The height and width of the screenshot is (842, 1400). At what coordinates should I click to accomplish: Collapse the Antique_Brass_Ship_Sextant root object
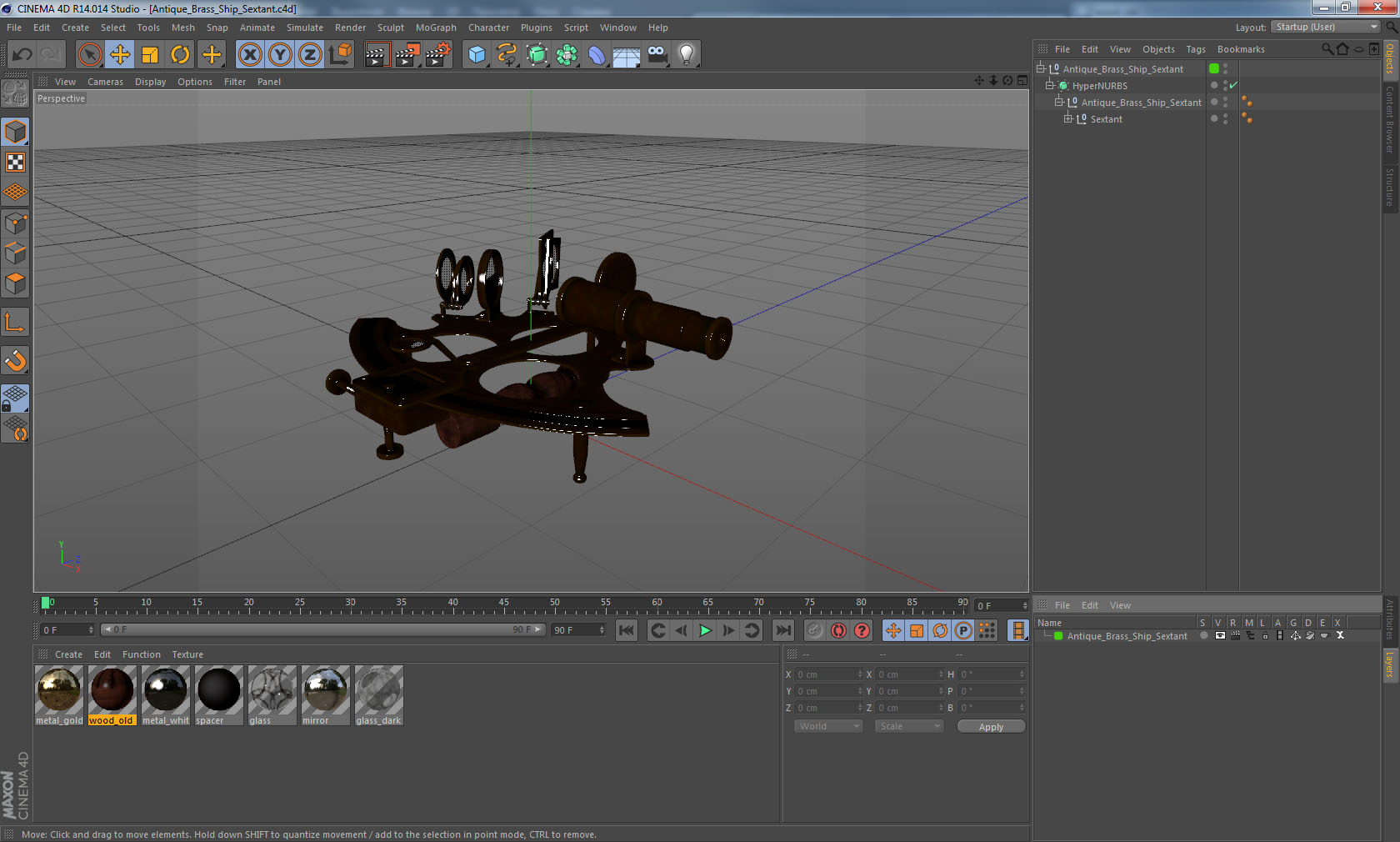click(1041, 68)
